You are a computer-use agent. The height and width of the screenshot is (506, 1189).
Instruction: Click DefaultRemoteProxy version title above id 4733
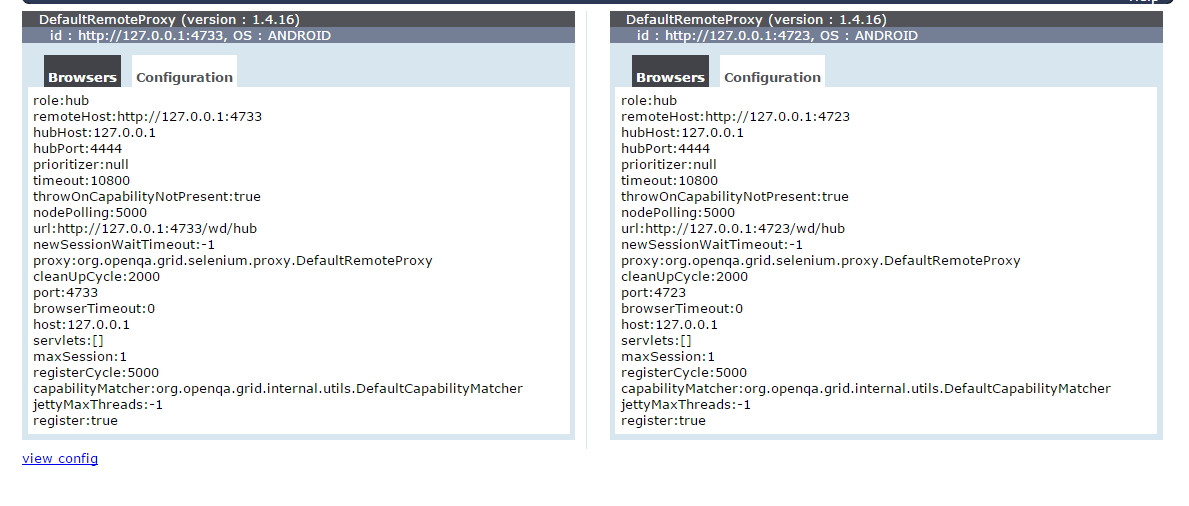pyautogui.click(x=298, y=19)
